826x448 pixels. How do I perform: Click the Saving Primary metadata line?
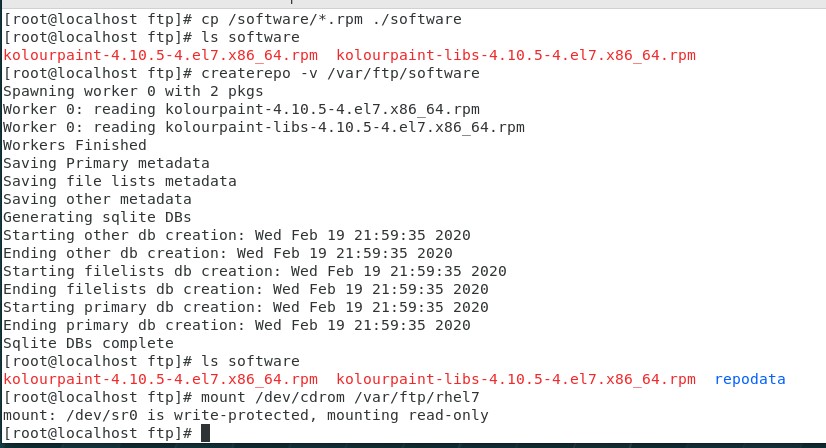tap(106, 163)
